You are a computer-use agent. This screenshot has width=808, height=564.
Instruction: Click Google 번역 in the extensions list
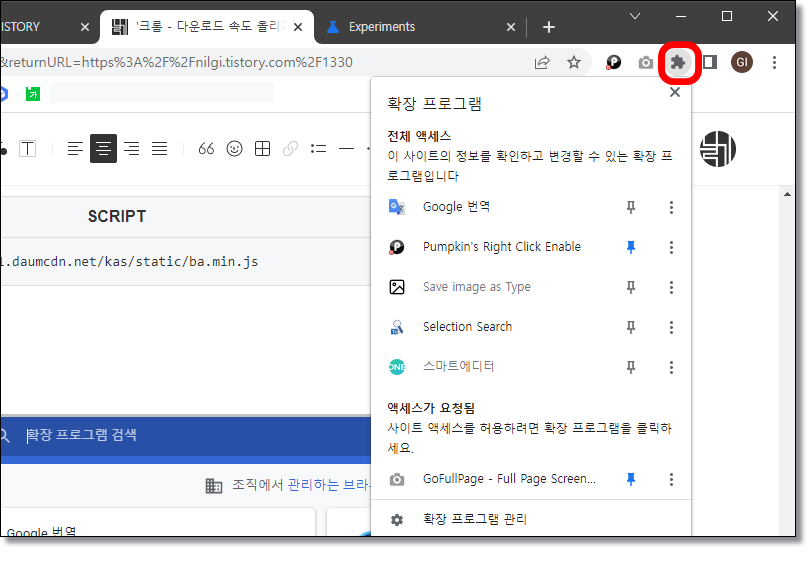pyautogui.click(x=456, y=207)
